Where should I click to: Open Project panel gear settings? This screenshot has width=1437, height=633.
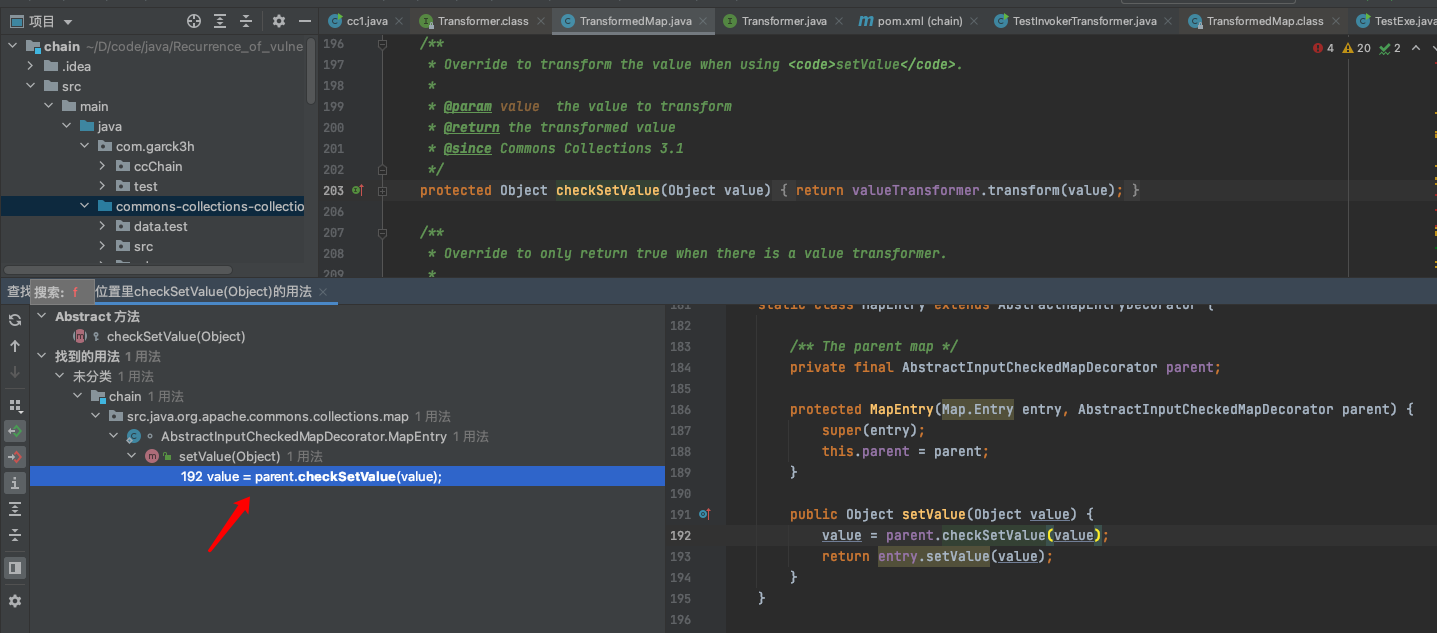pos(279,21)
